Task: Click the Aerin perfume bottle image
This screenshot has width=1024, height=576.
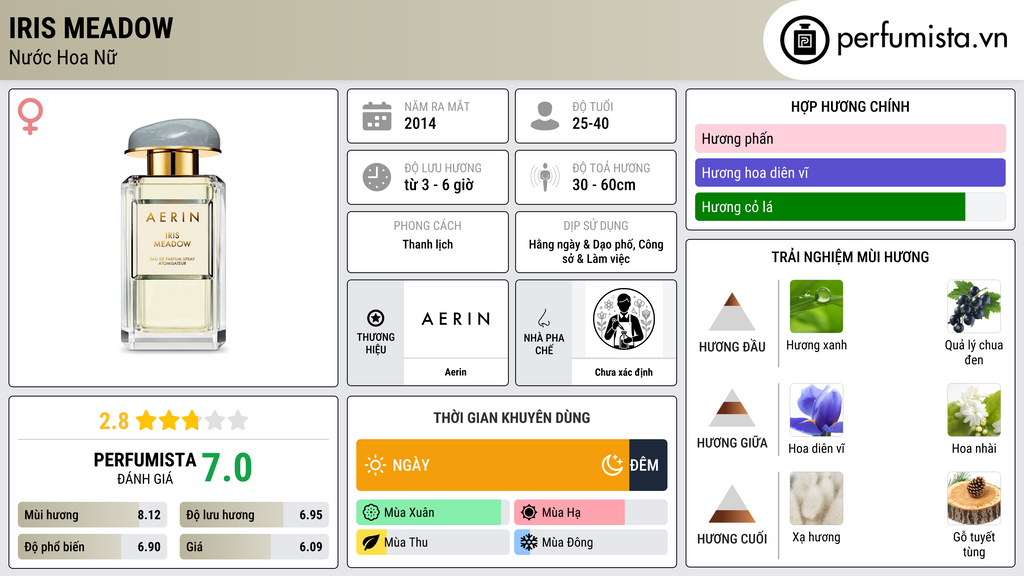Action: (173, 236)
